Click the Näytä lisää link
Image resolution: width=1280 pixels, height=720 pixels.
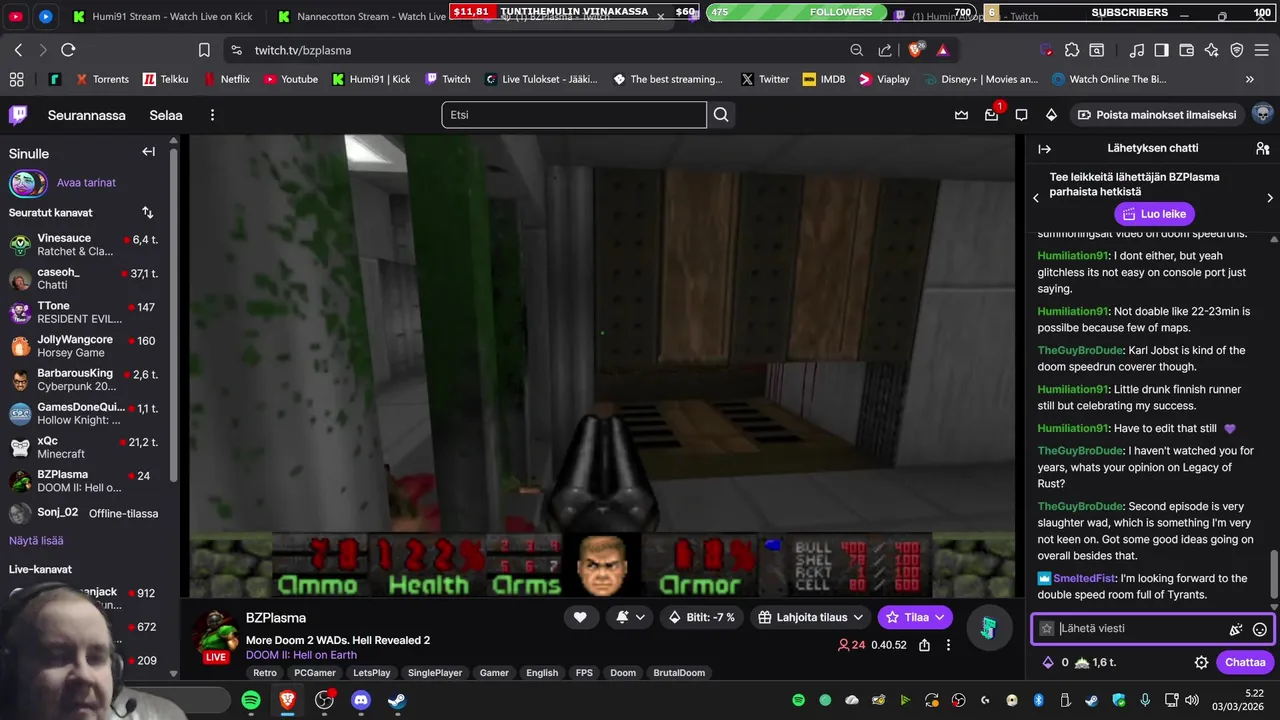(x=36, y=541)
